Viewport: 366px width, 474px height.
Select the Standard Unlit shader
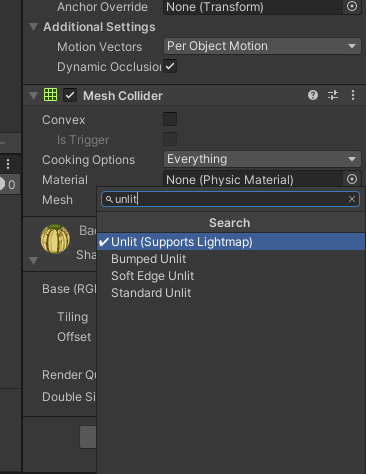tap(231, 293)
